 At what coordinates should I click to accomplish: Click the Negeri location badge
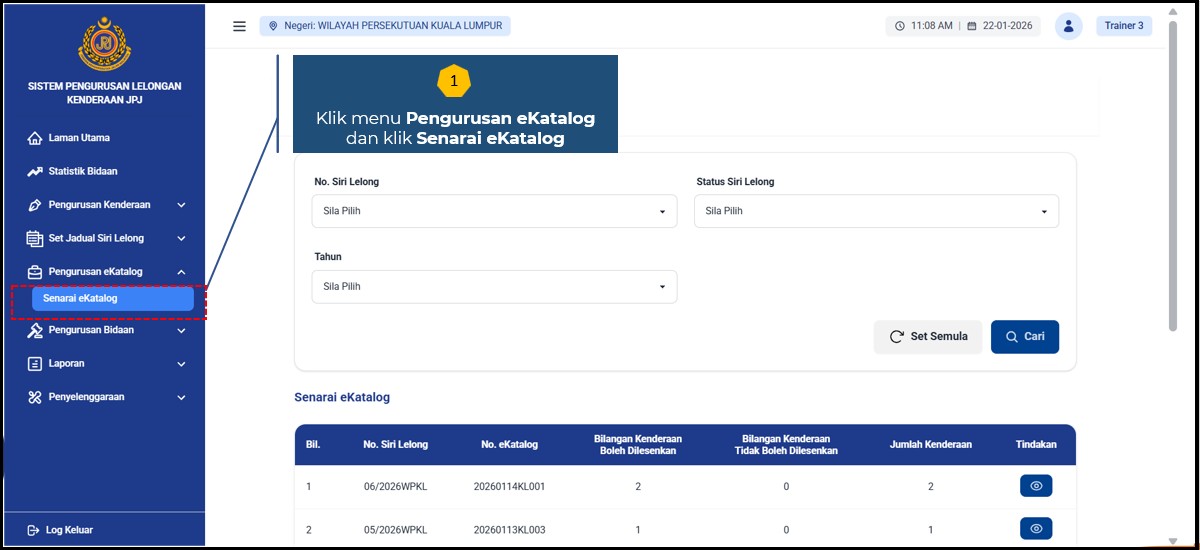click(385, 26)
